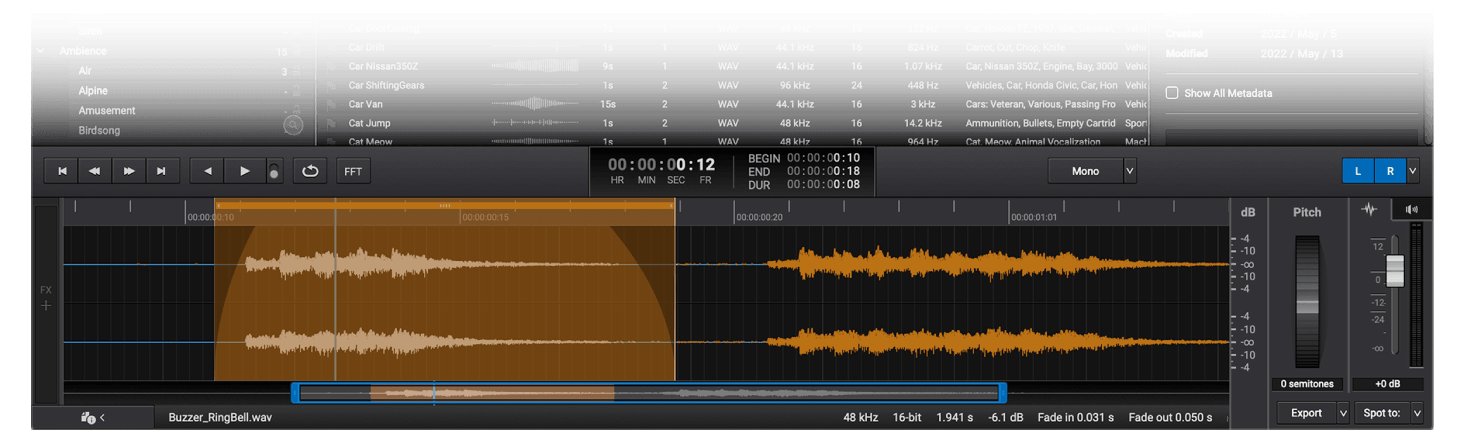Open the dropdown arrow next to L R buttons
Image resolution: width=1464 pixels, height=440 pixels.
pos(1413,171)
